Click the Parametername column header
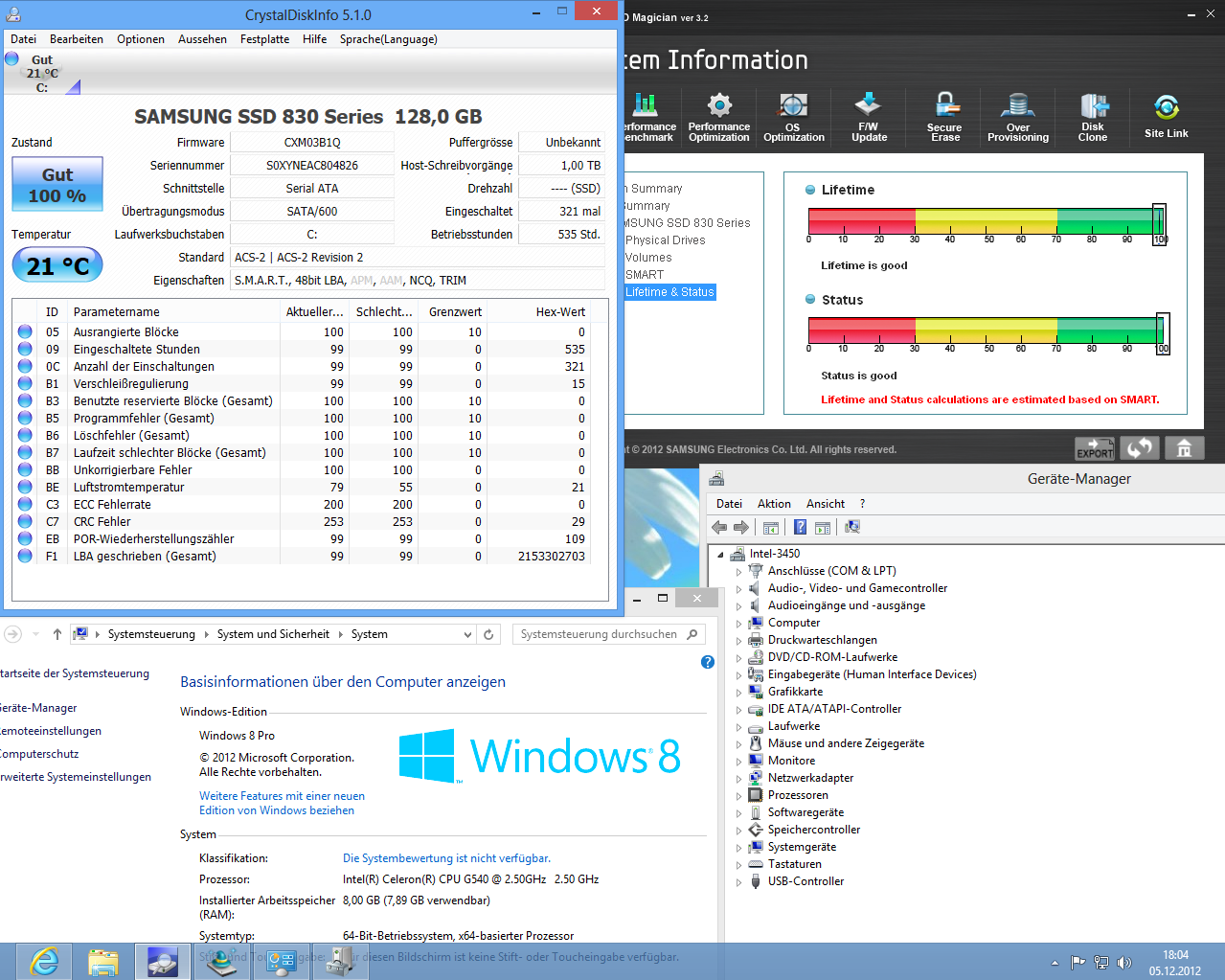 point(173,312)
